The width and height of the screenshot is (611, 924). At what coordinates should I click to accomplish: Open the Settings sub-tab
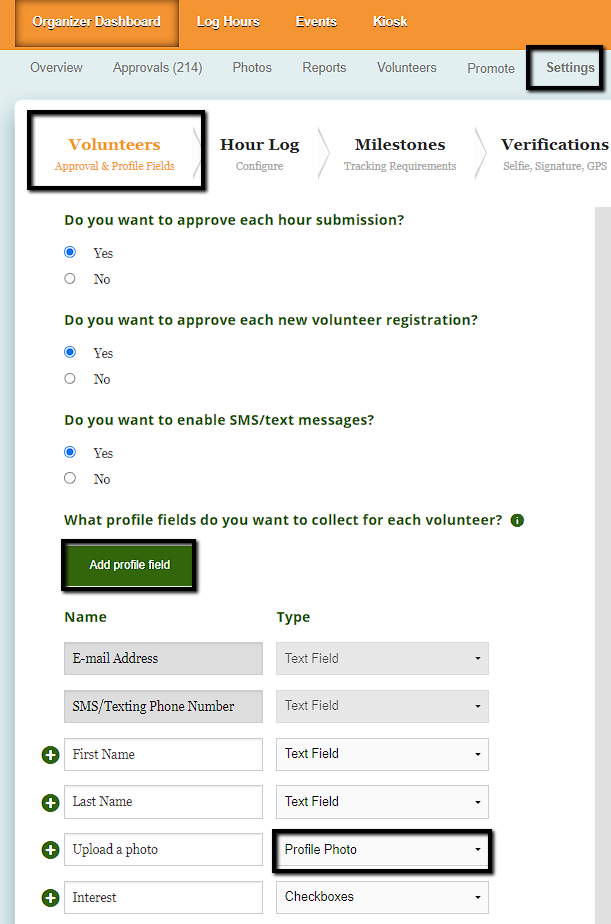pyautogui.click(x=570, y=68)
